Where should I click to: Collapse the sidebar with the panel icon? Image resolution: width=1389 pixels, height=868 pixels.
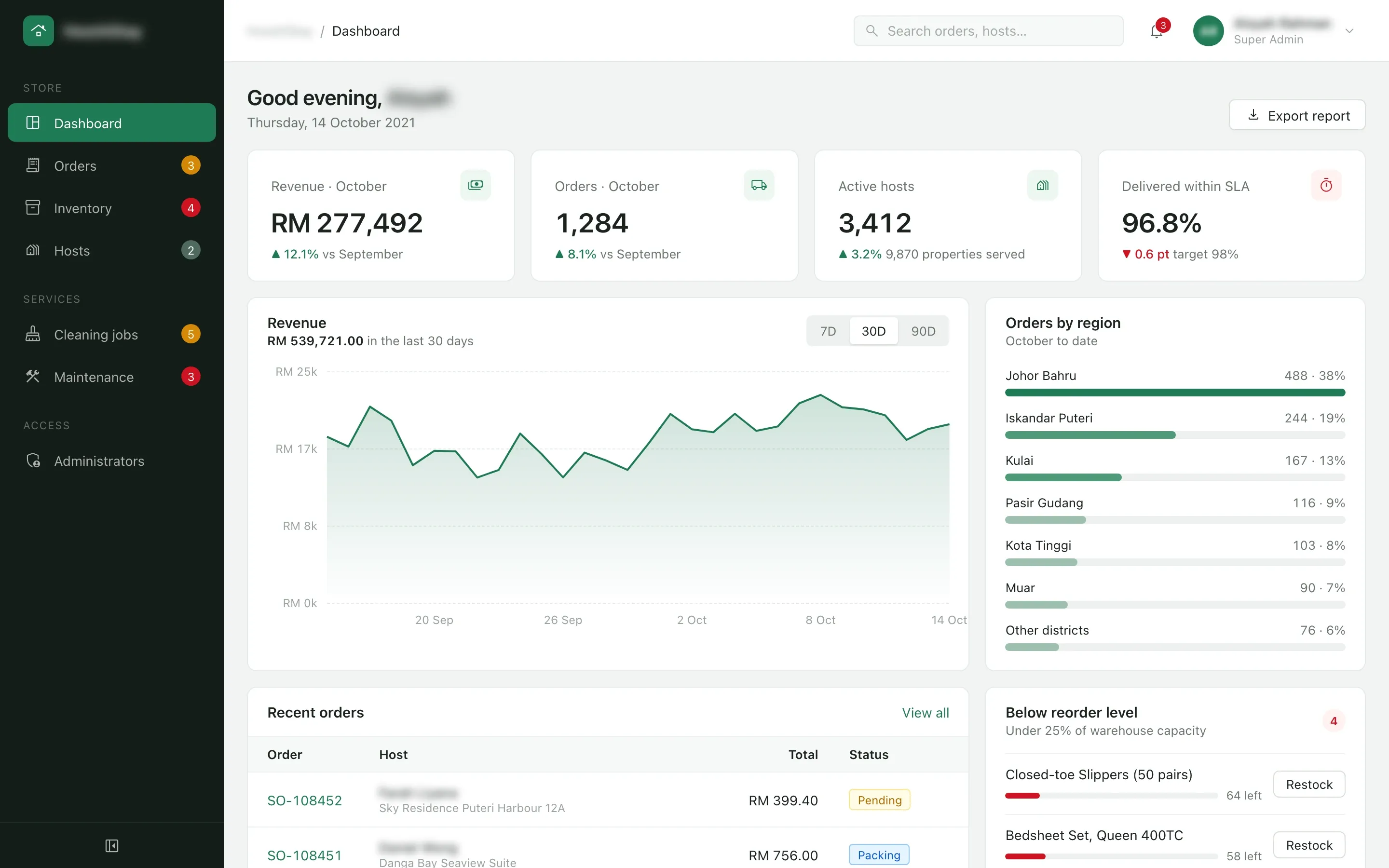(x=112, y=846)
